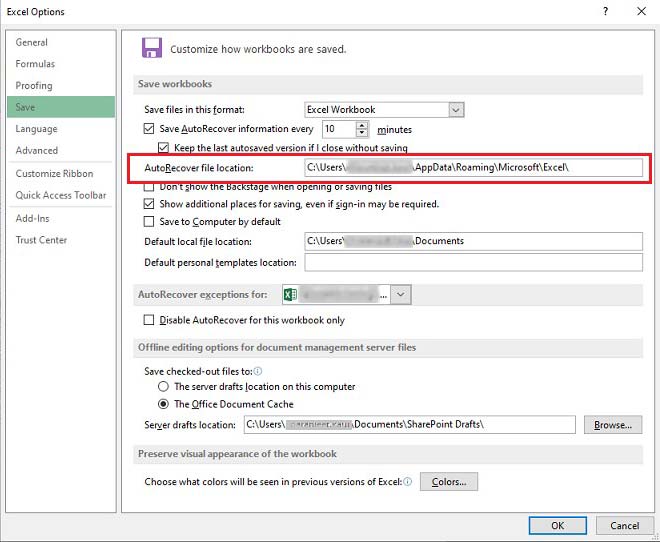The width and height of the screenshot is (660, 542).
Task: Click 'Save workbooks' section heading
Action: pos(175,84)
